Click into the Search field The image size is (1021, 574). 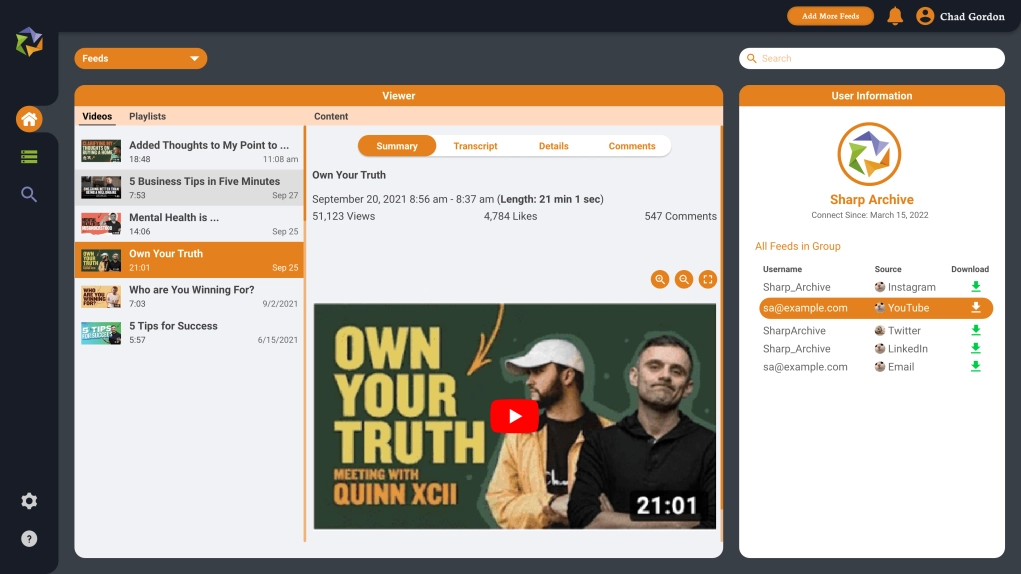tap(872, 59)
